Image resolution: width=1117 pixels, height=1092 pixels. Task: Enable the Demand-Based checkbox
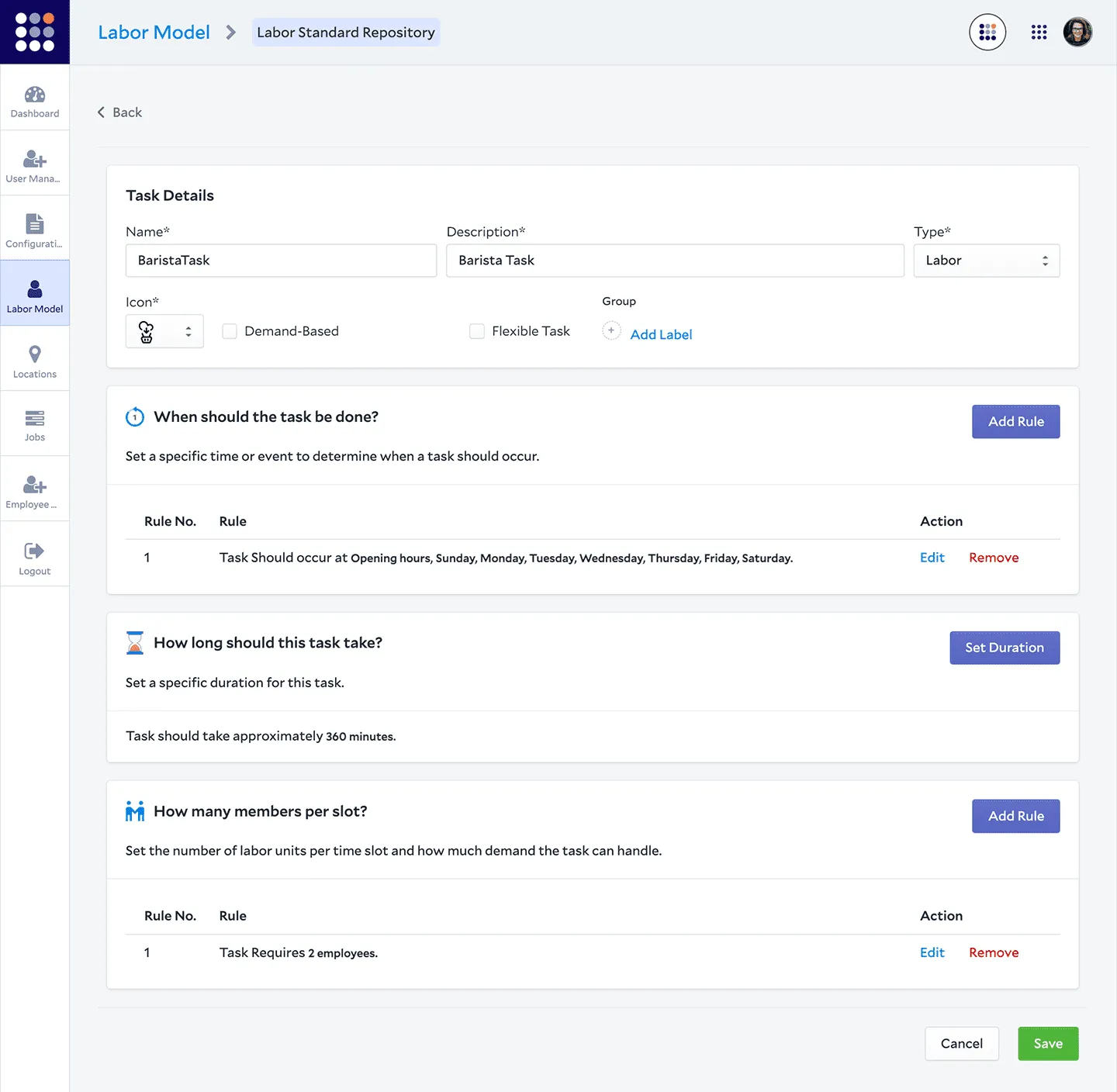(x=230, y=331)
